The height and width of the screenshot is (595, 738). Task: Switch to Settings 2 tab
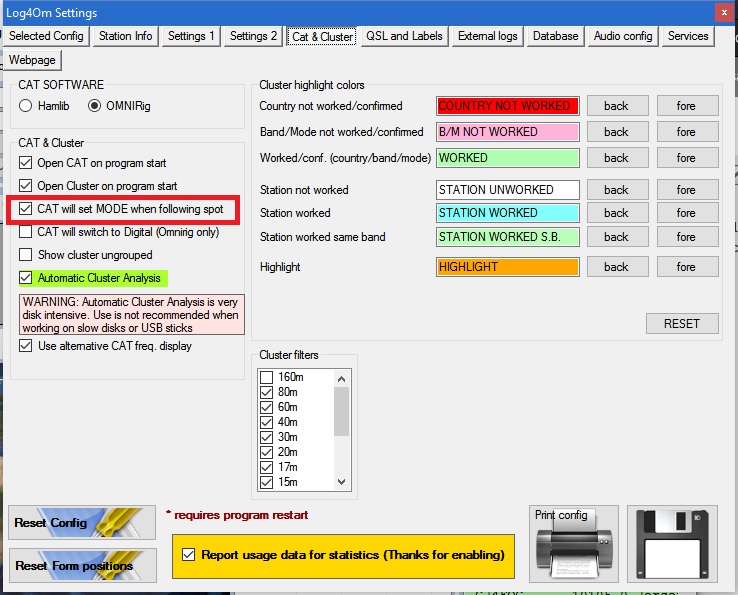tap(253, 36)
